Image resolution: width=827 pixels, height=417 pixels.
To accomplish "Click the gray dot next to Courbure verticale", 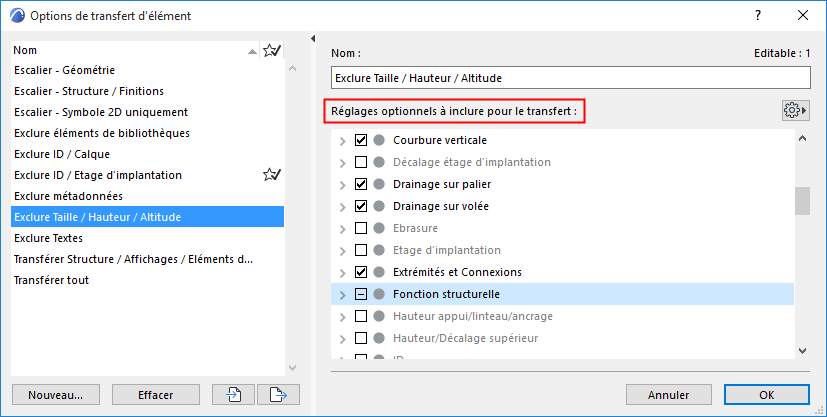I will [x=379, y=140].
